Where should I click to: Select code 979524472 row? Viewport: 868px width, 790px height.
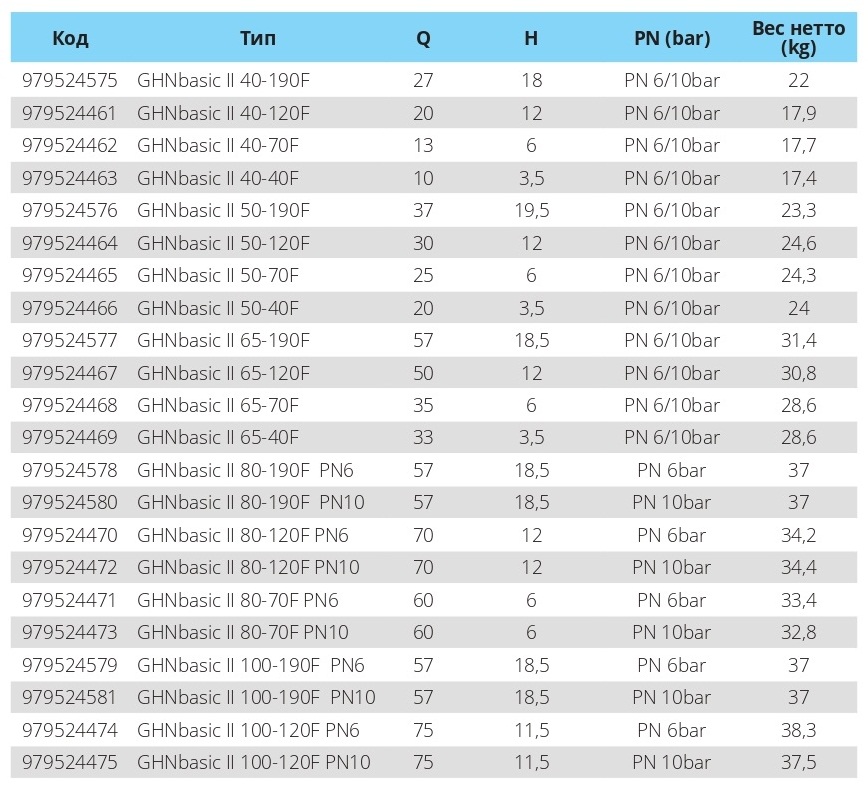point(70,568)
